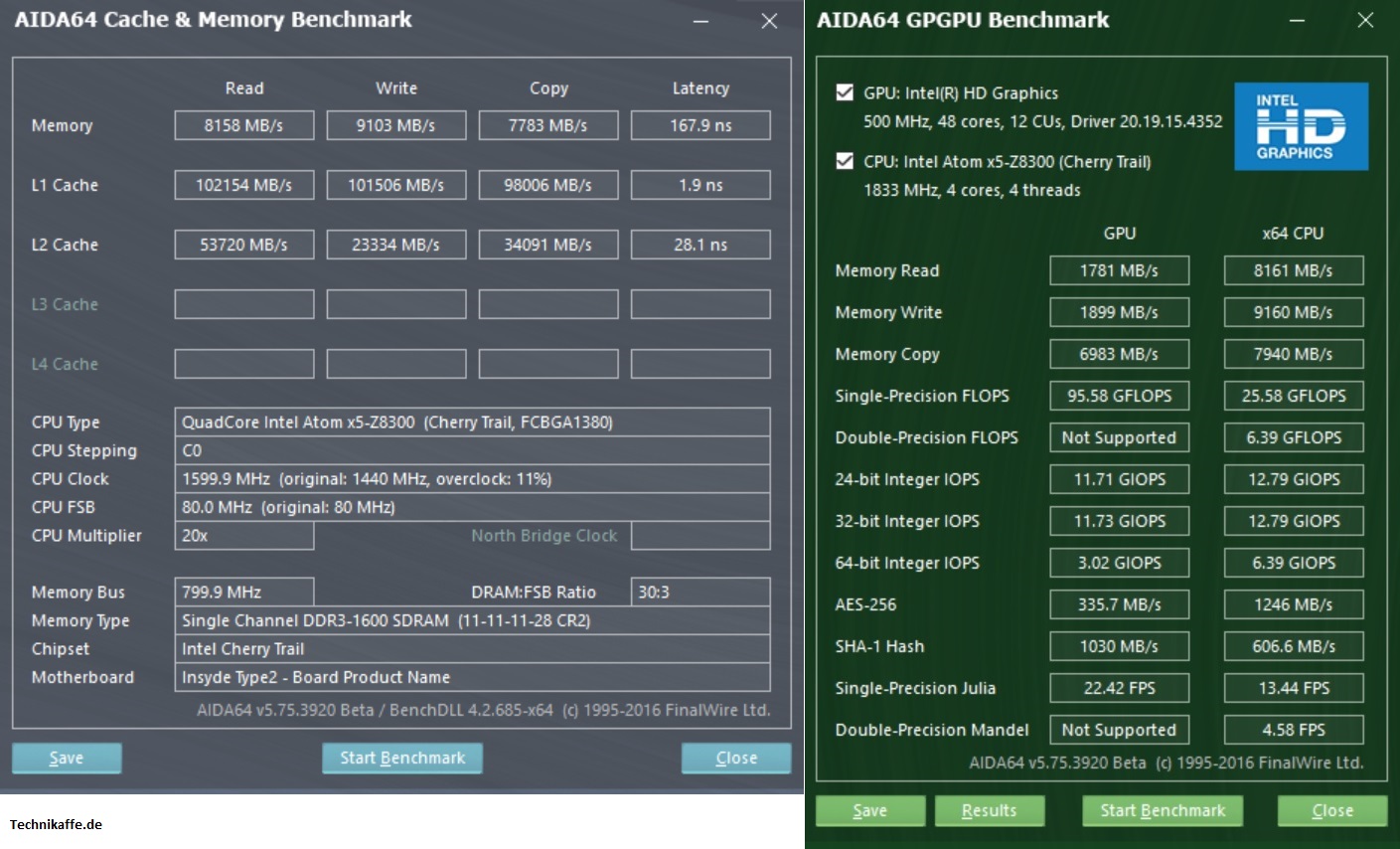The width and height of the screenshot is (1400, 849).
Task: Click CPU FSB value 80.0 MHz
Action: 472,507
